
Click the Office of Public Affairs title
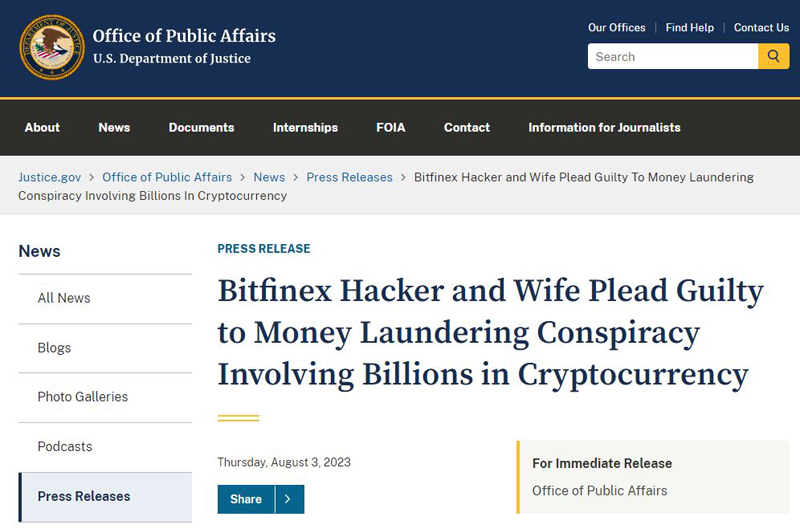[184, 36]
